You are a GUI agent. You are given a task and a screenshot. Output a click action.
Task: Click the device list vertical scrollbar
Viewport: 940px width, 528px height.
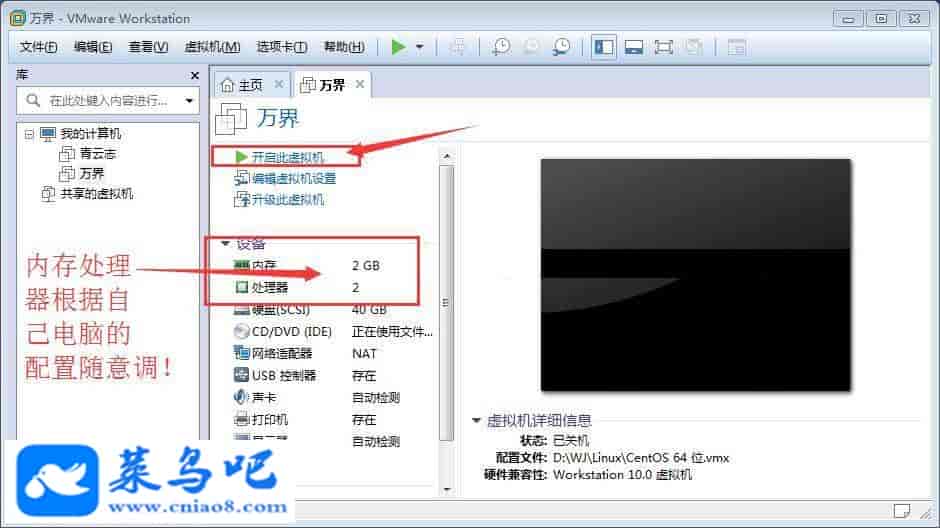(446, 300)
